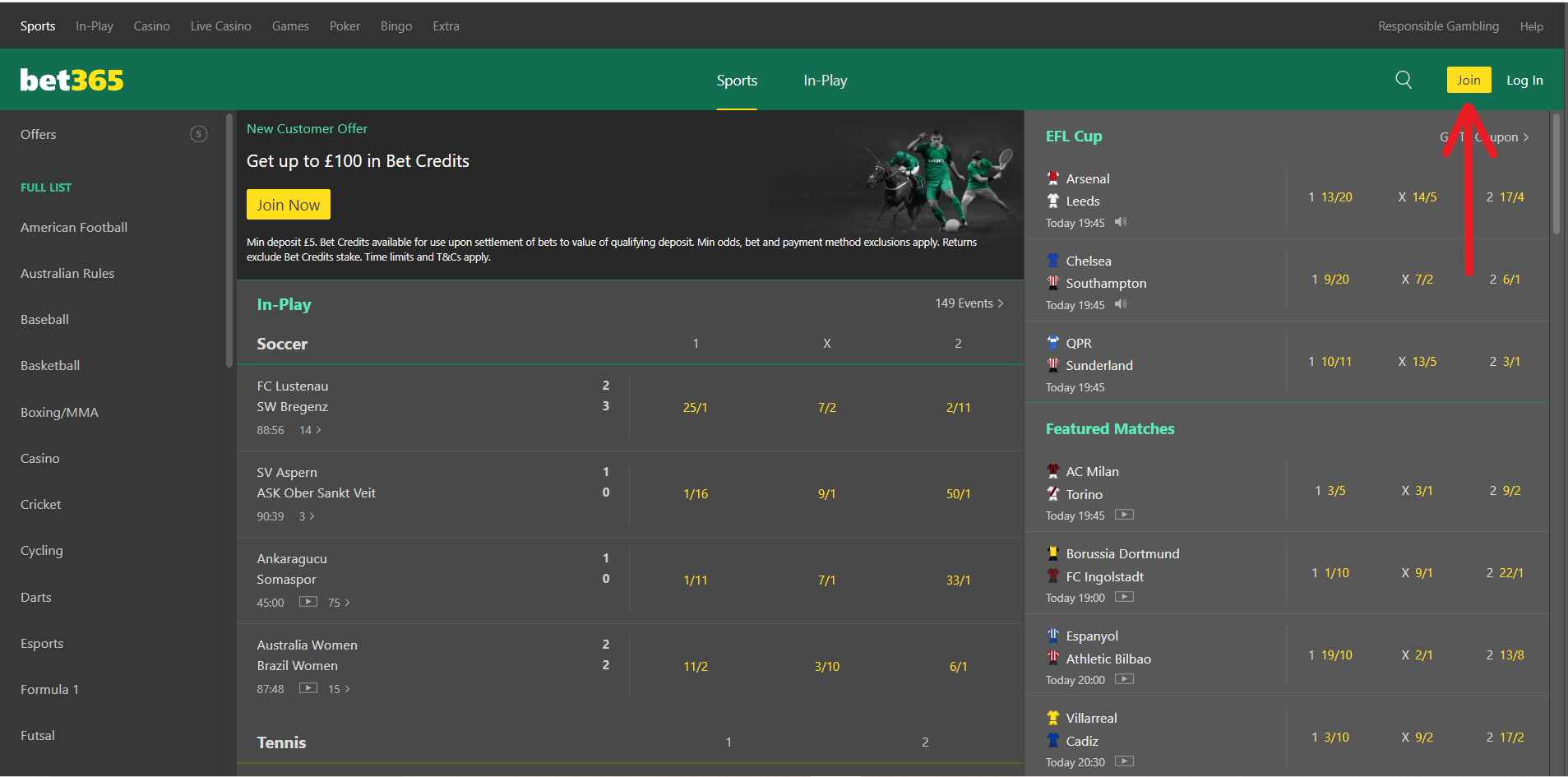
Task: Open the EFL Cup heading
Action: pyautogui.click(x=1074, y=136)
